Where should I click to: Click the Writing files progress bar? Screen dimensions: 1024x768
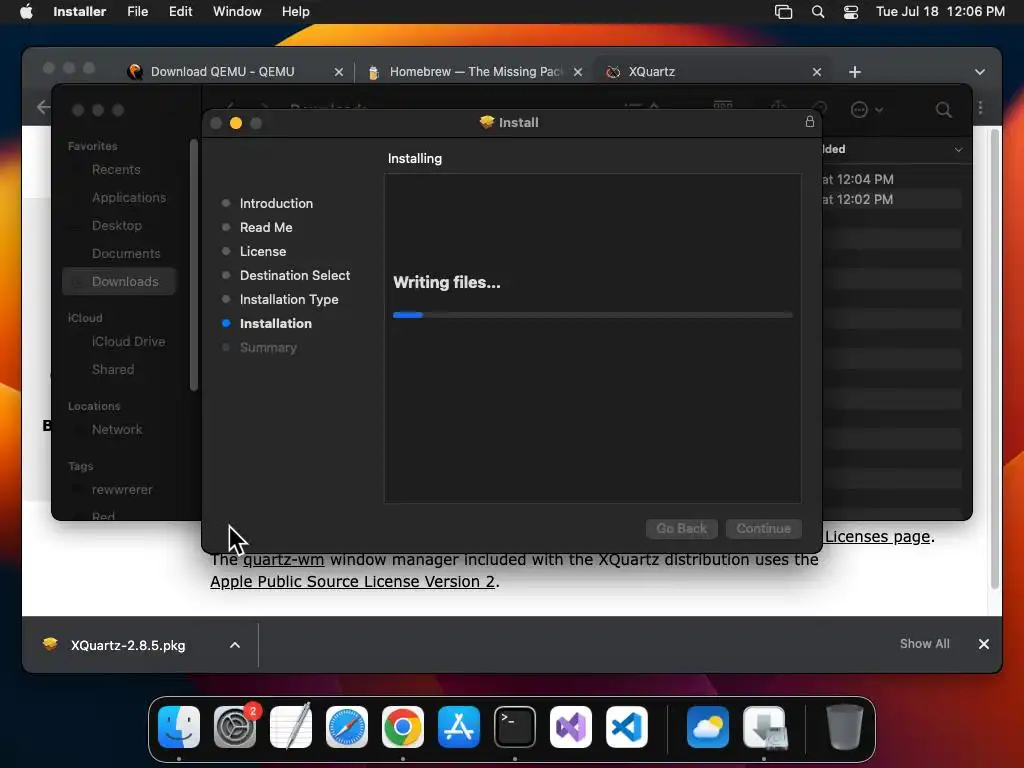click(x=592, y=315)
